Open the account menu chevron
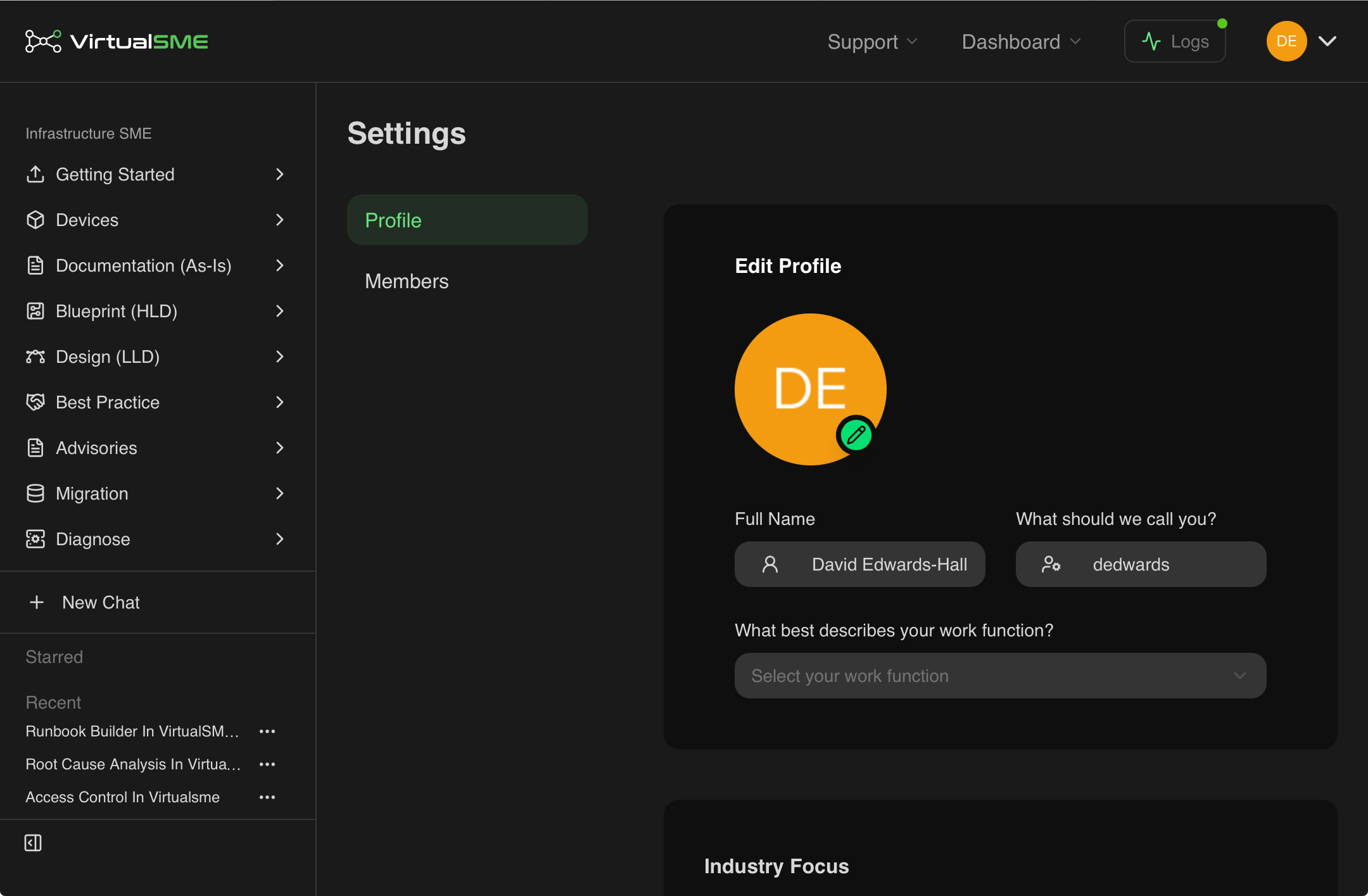 1327,41
